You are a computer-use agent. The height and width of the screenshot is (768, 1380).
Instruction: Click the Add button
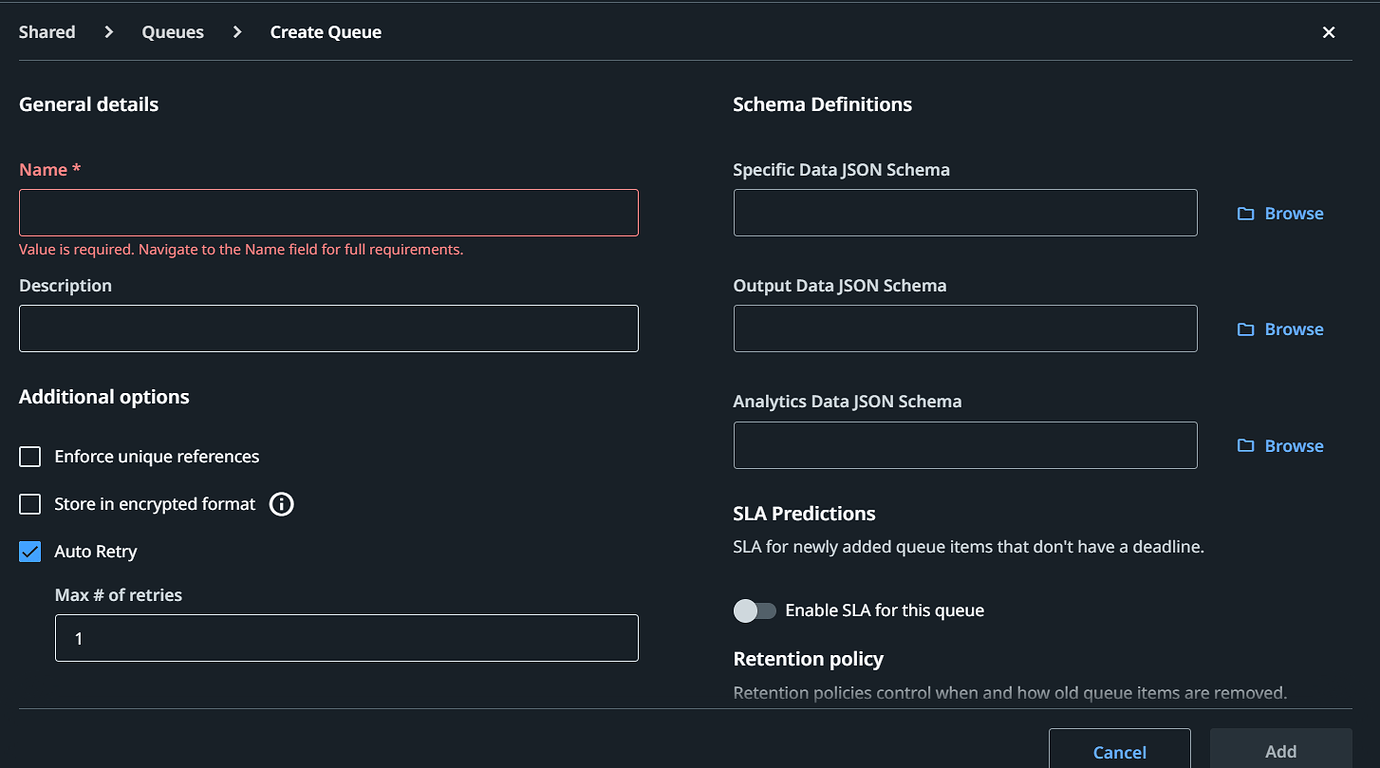coord(1280,751)
